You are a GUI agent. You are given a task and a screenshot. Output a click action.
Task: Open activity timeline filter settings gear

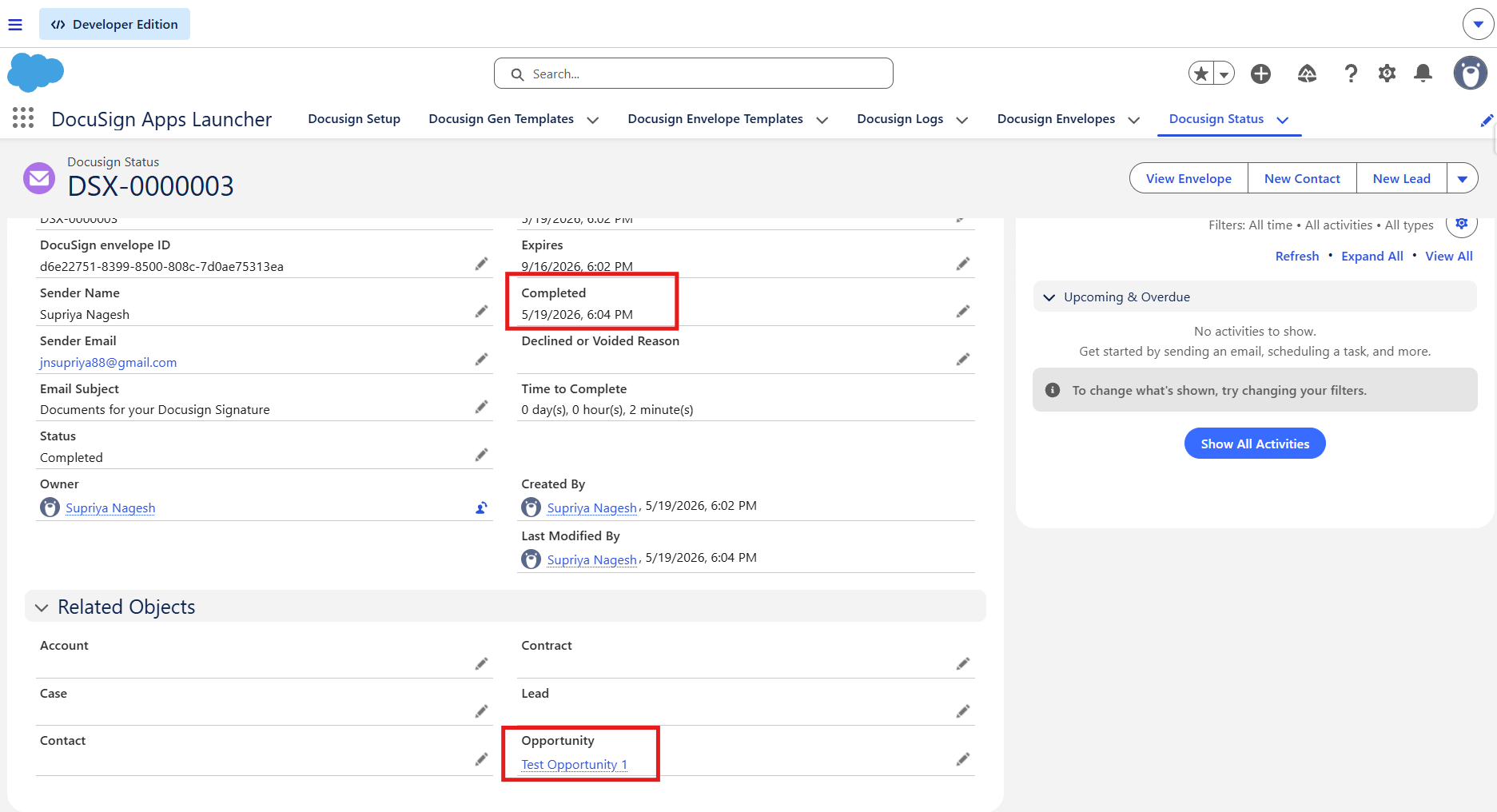pyautogui.click(x=1462, y=225)
